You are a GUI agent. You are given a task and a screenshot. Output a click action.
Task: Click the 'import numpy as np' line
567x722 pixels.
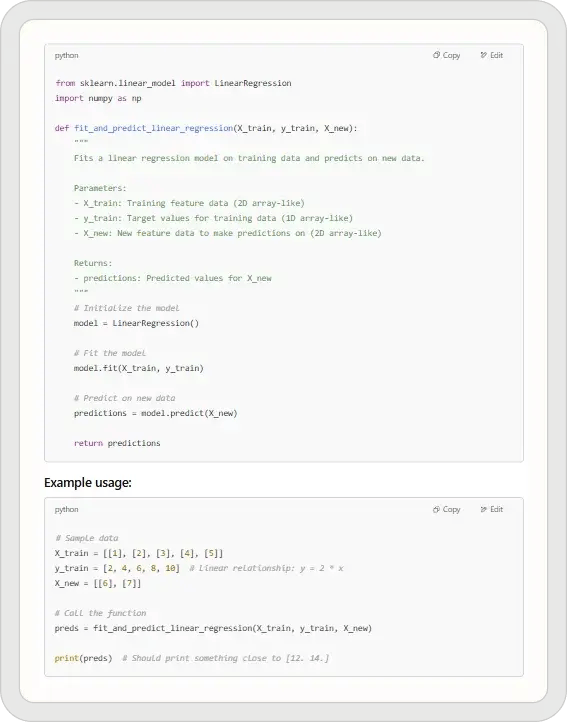[x=98, y=99]
